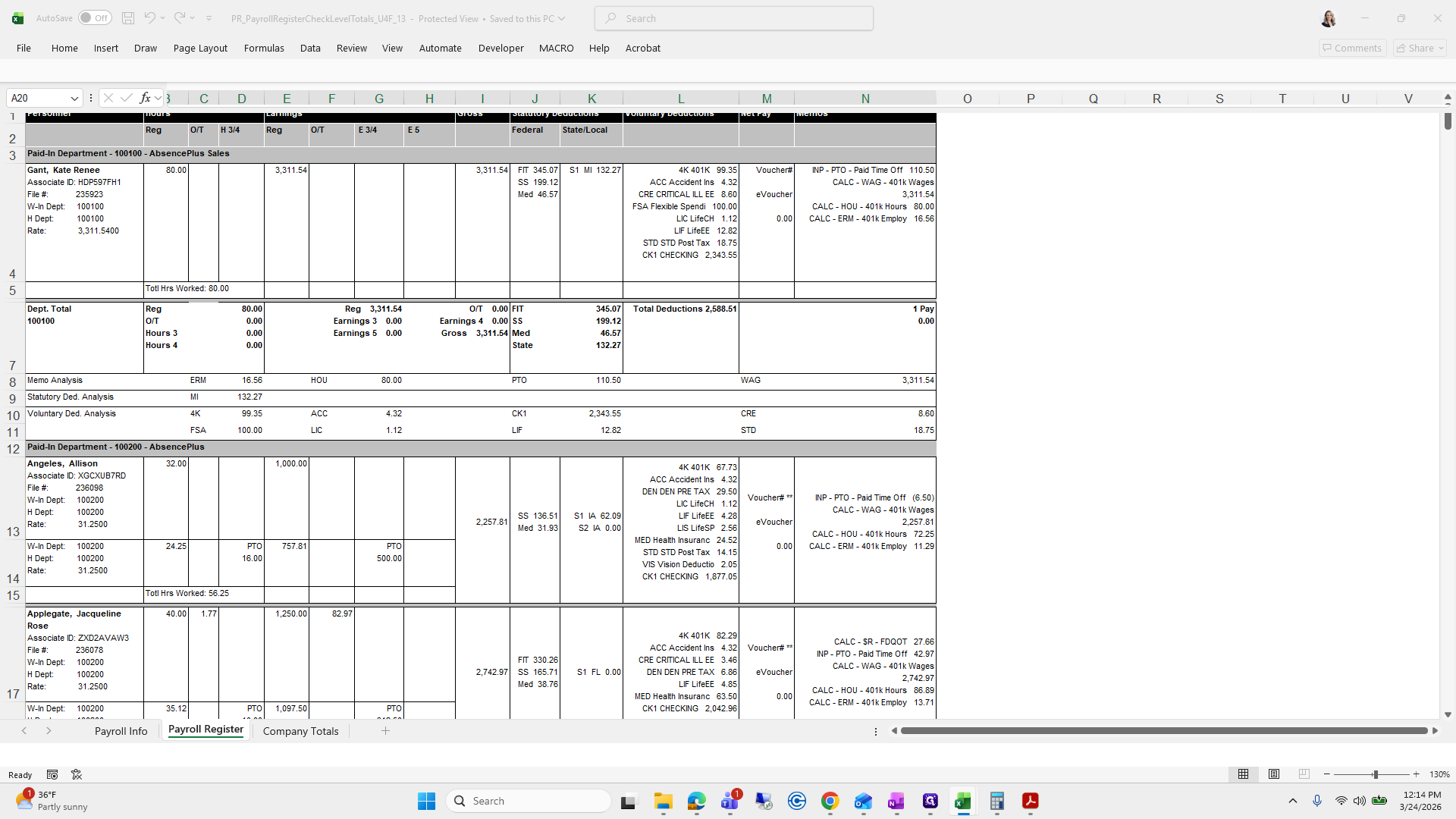Click the Normal view icon in status bar
Screen dimensions: 1456x819
point(1243,774)
